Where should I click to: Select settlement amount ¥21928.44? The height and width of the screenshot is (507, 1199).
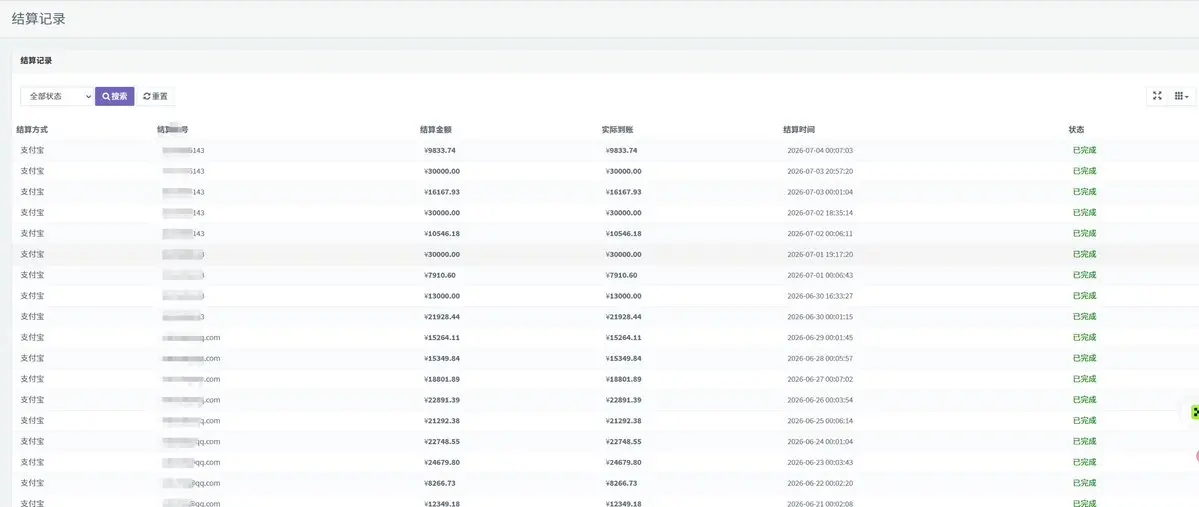tap(442, 317)
